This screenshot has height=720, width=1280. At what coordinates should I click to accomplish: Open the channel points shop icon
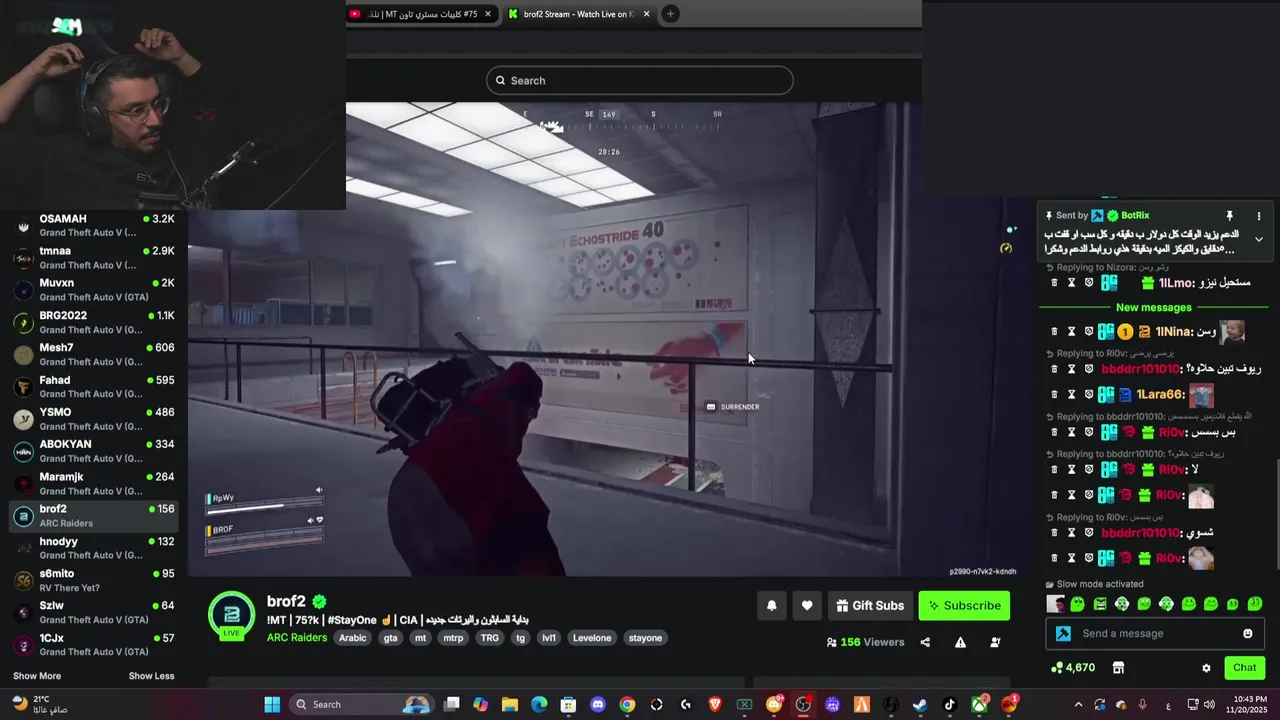point(1118,668)
